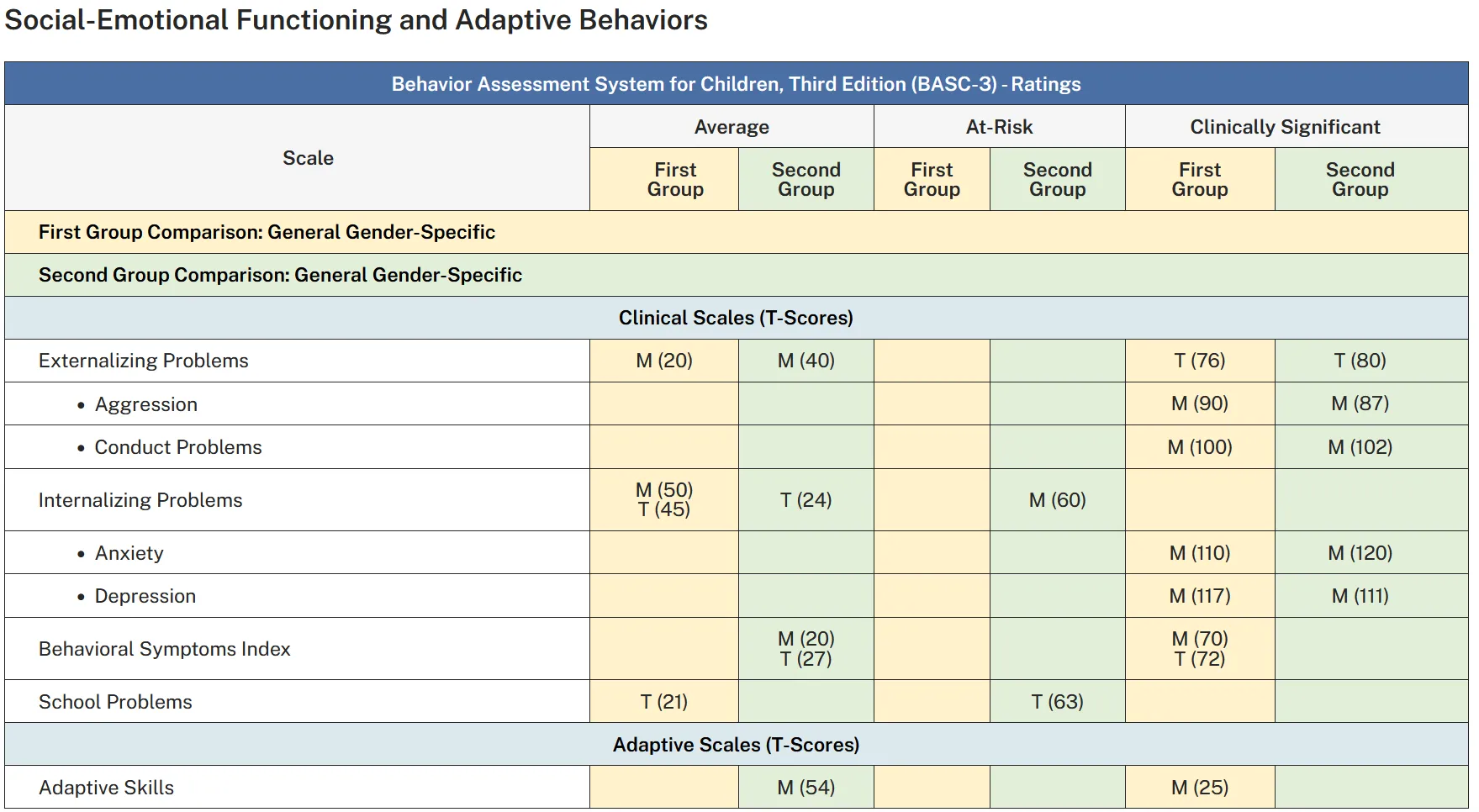Viewport: 1479px width, 812px height.
Task: Click the 'Aggression' bullet item
Action: (145, 404)
